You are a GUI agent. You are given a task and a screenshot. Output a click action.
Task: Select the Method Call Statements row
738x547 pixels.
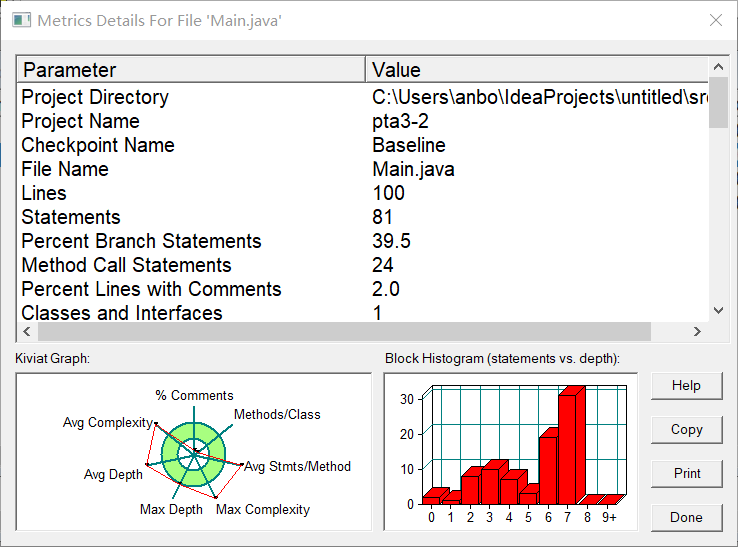362,265
